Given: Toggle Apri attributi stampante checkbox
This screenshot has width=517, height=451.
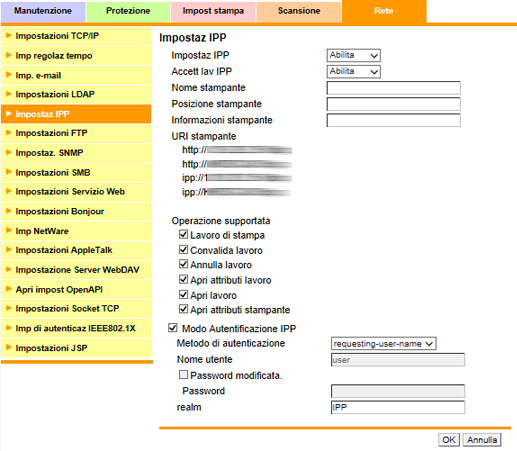Looking at the screenshot, I should (x=183, y=309).
